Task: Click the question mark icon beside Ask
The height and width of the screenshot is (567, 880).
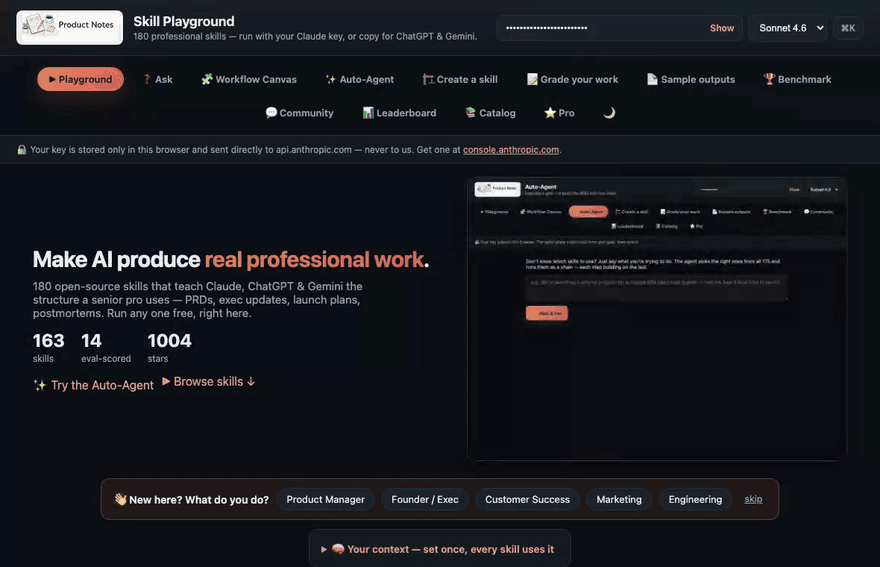Action: tap(147, 79)
